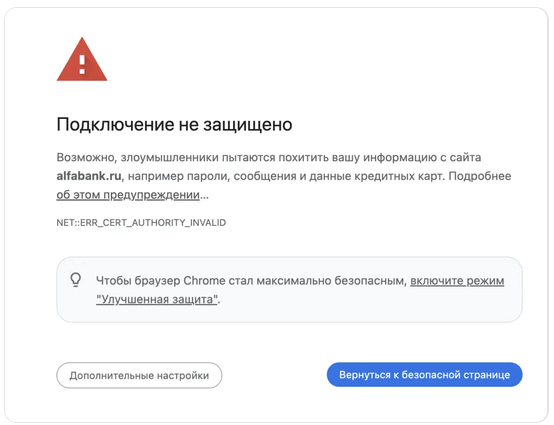Click 'максимально безопасным' in the tip box
The image size is (554, 425).
(x=331, y=281)
